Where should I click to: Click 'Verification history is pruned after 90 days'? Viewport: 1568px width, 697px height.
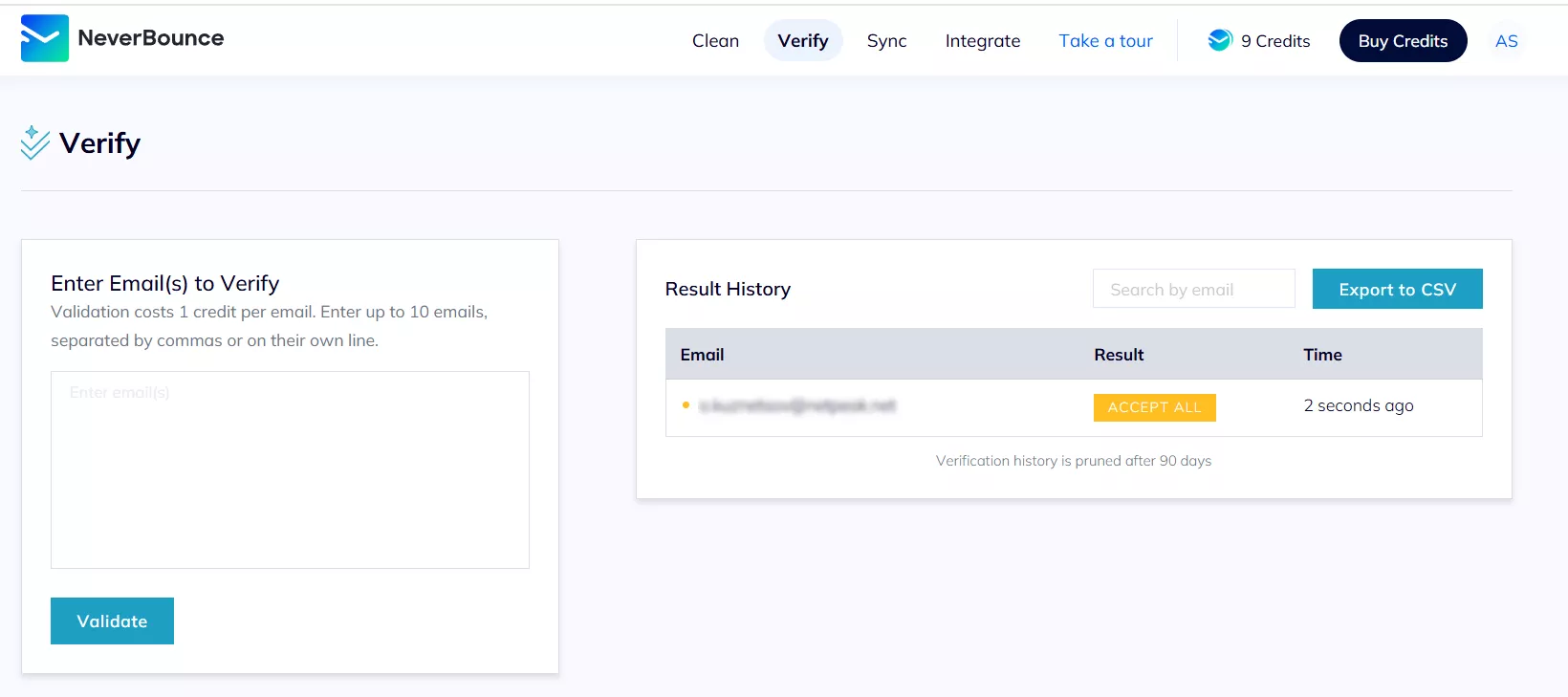pyautogui.click(x=1074, y=461)
